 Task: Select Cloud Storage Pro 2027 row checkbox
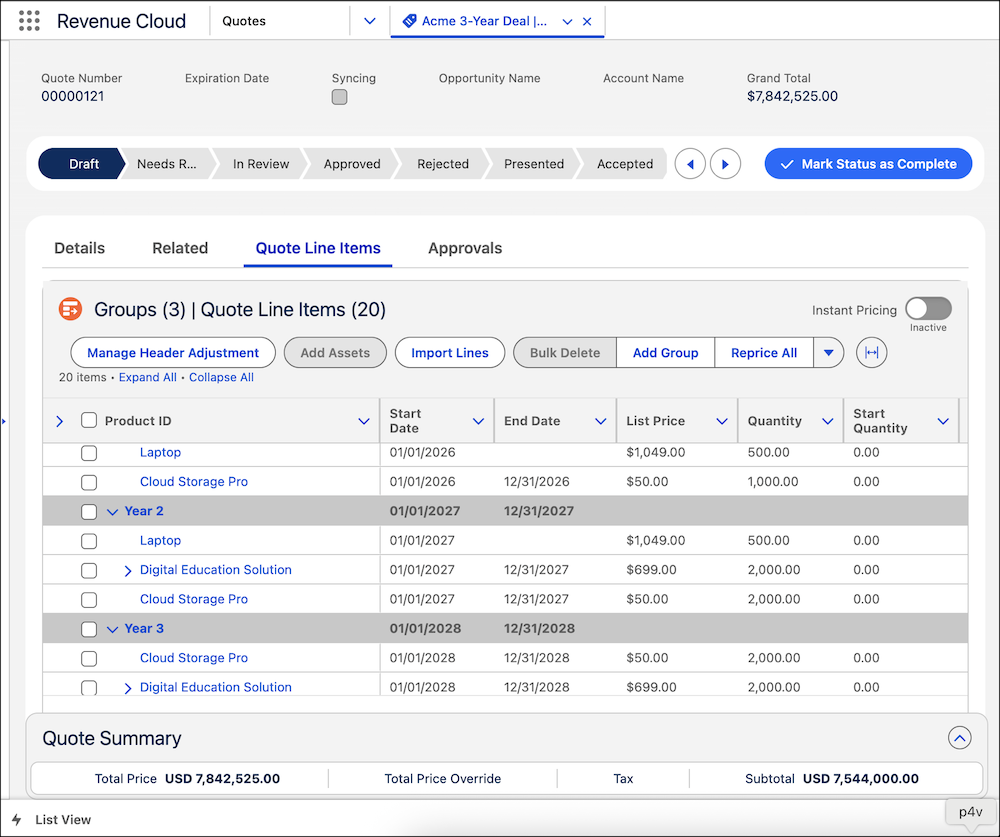click(x=89, y=600)
